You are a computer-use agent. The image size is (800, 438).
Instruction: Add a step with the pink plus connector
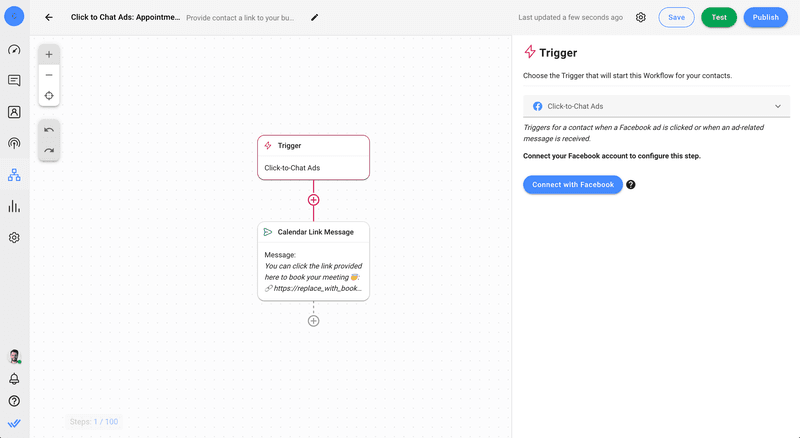click(314, 200)
